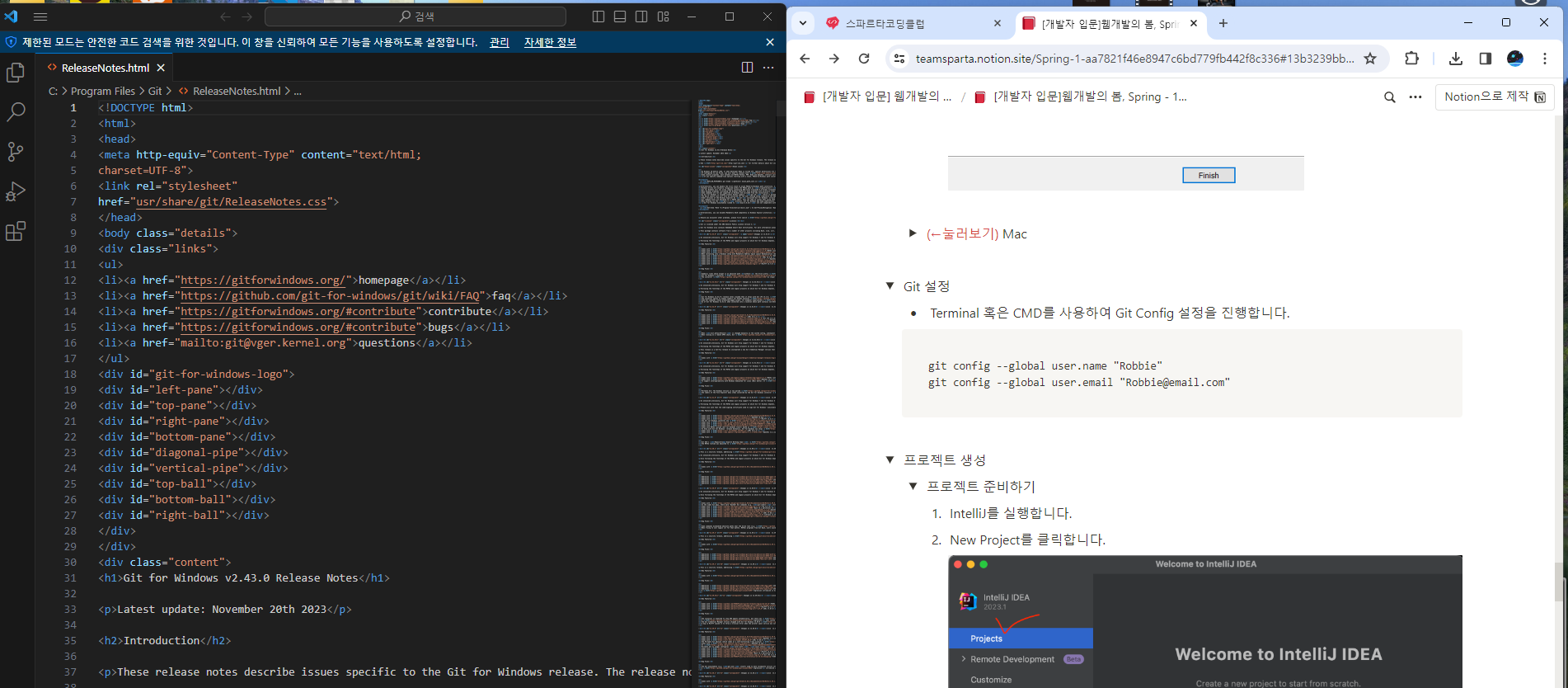Open Chrome extensions puzzle icon
The height and width of the screenshot is (688, 1568).
[1411, 59]
